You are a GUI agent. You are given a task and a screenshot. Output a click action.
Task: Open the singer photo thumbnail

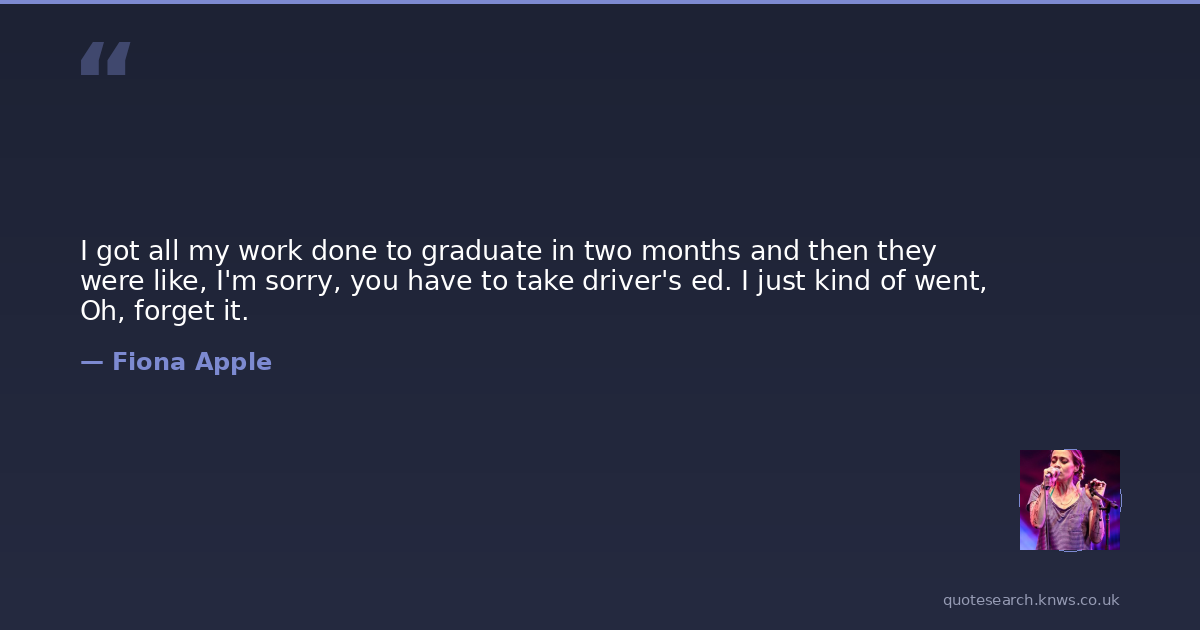coord(1069,500)
